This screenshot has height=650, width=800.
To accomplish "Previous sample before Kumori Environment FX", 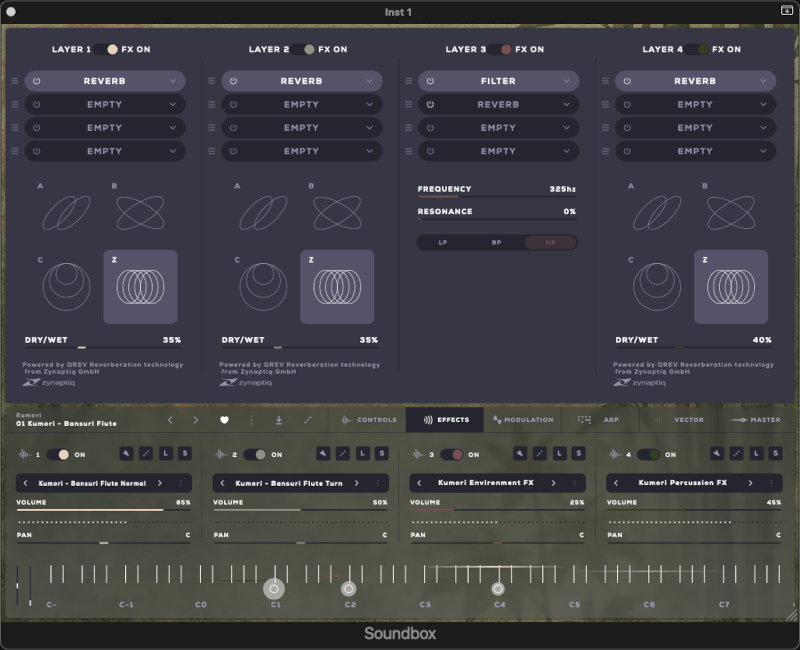I will (x=419, y=483).
